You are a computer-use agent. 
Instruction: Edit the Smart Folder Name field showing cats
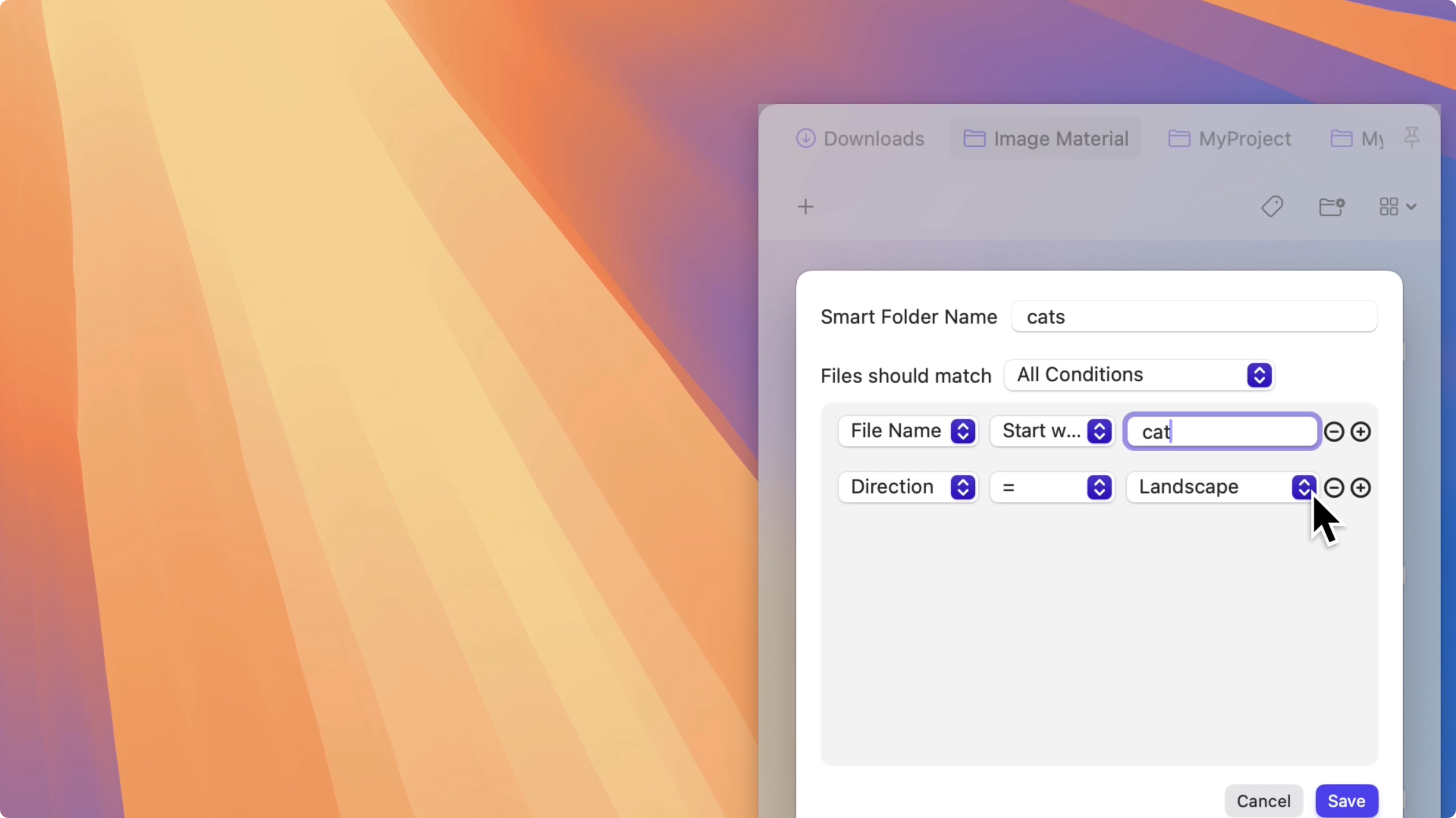click(x=1194, y=316)
